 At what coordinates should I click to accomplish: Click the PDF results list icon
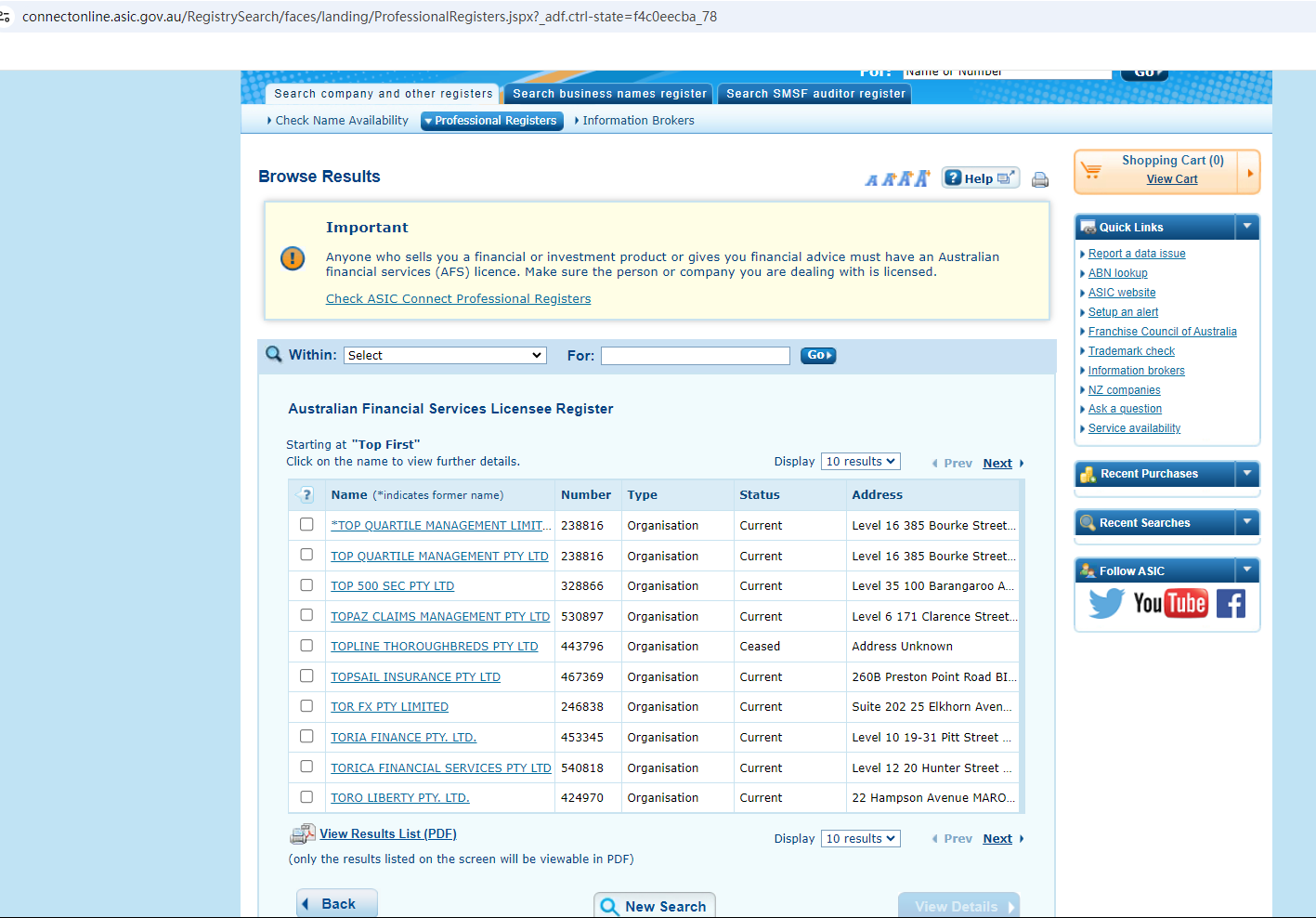coord(303,834)
